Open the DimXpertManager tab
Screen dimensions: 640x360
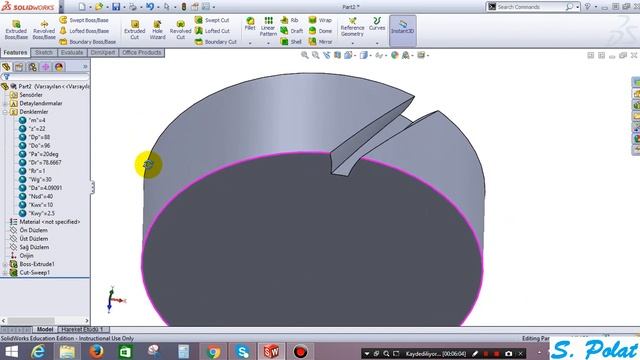point(45,67)
